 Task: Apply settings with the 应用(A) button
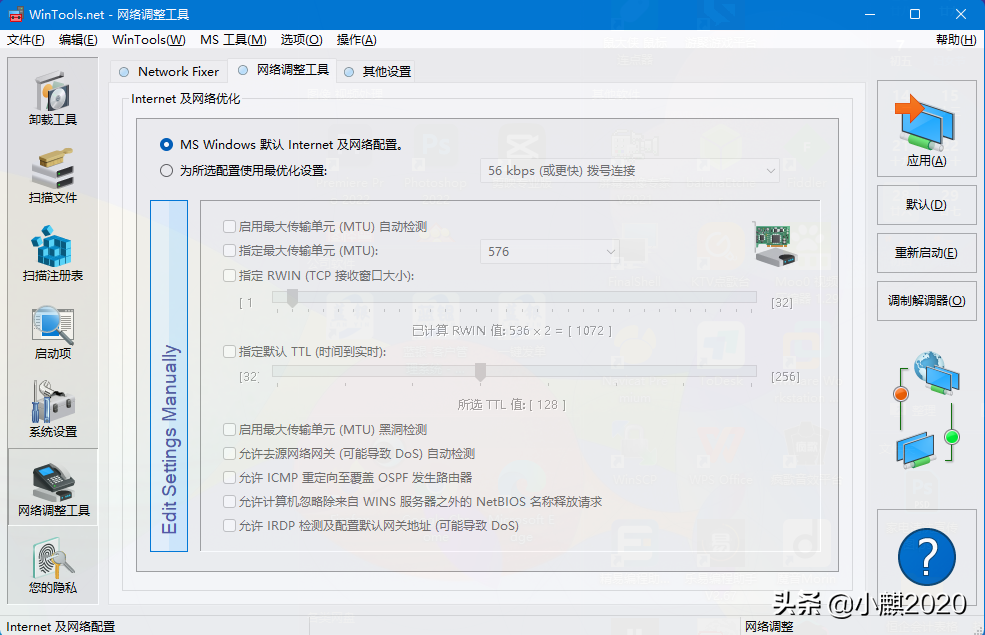(x=927, y=129)
